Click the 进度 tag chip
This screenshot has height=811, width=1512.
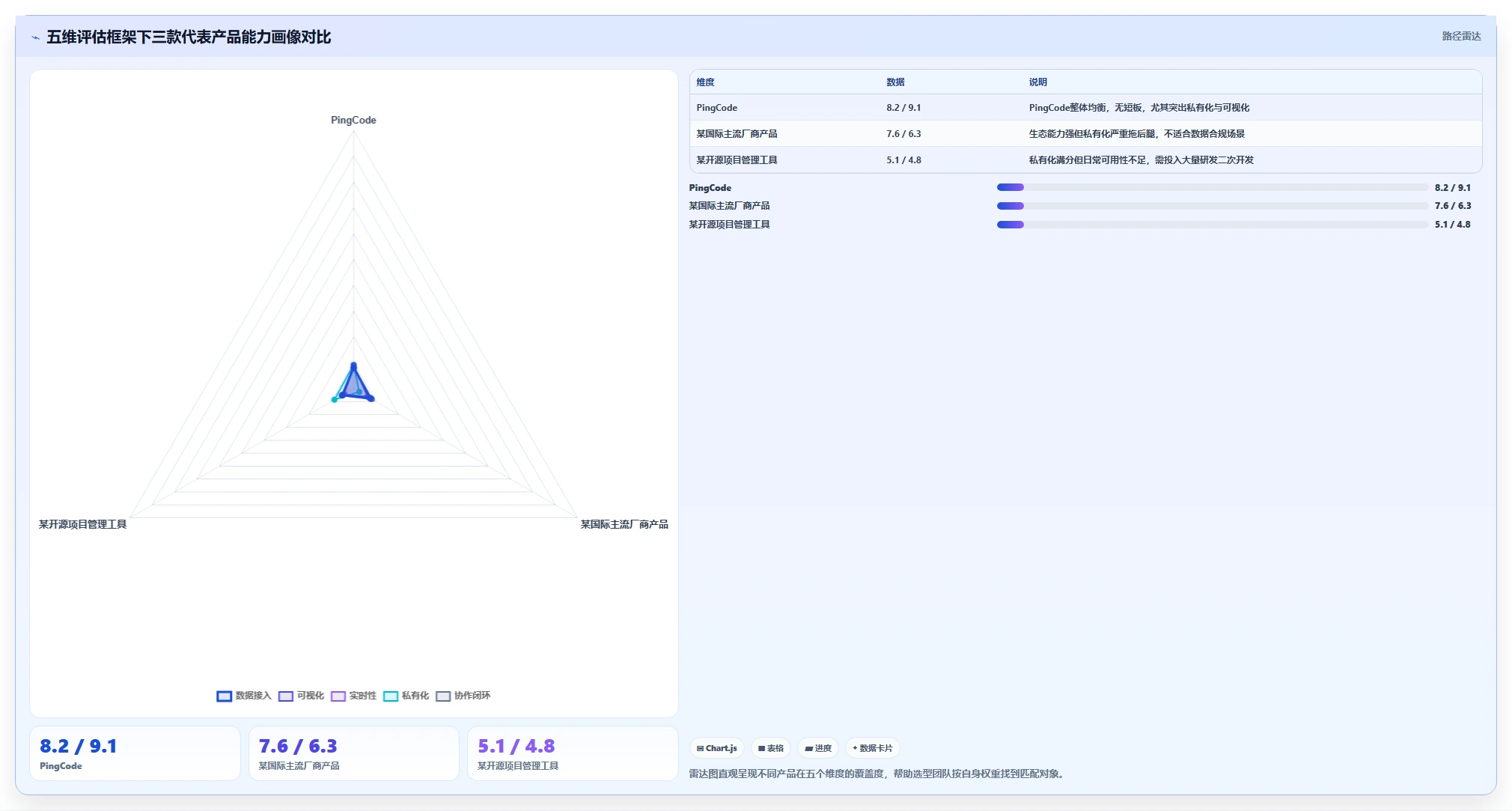[x=818, y=748]
